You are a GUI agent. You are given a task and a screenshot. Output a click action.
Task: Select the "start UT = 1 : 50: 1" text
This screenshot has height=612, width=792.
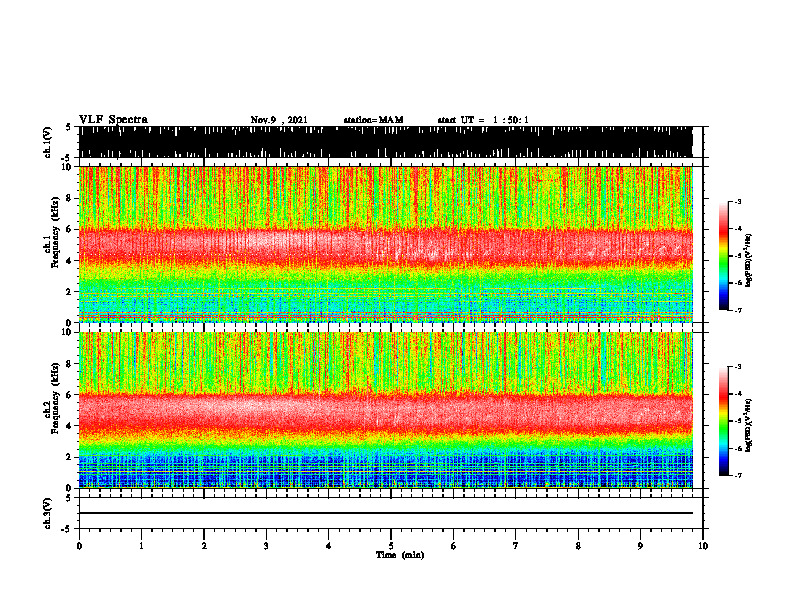tap(483, 120)
